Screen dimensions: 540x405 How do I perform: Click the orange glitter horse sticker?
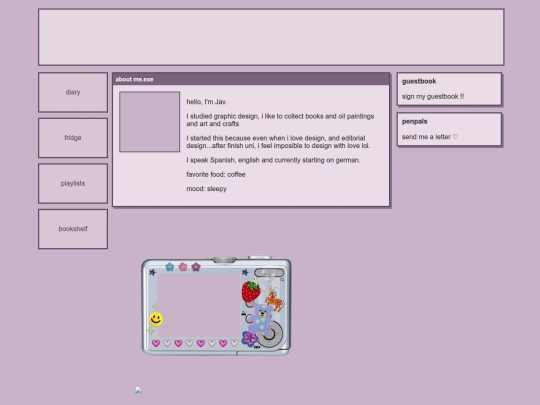pos(274,300)
